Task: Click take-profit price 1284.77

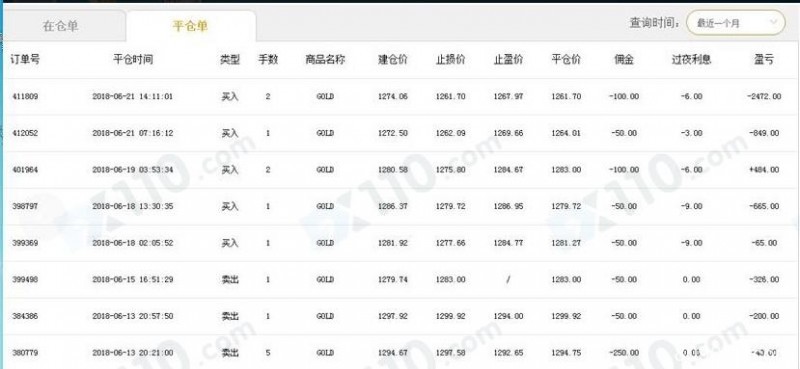Action: point(508,243)
